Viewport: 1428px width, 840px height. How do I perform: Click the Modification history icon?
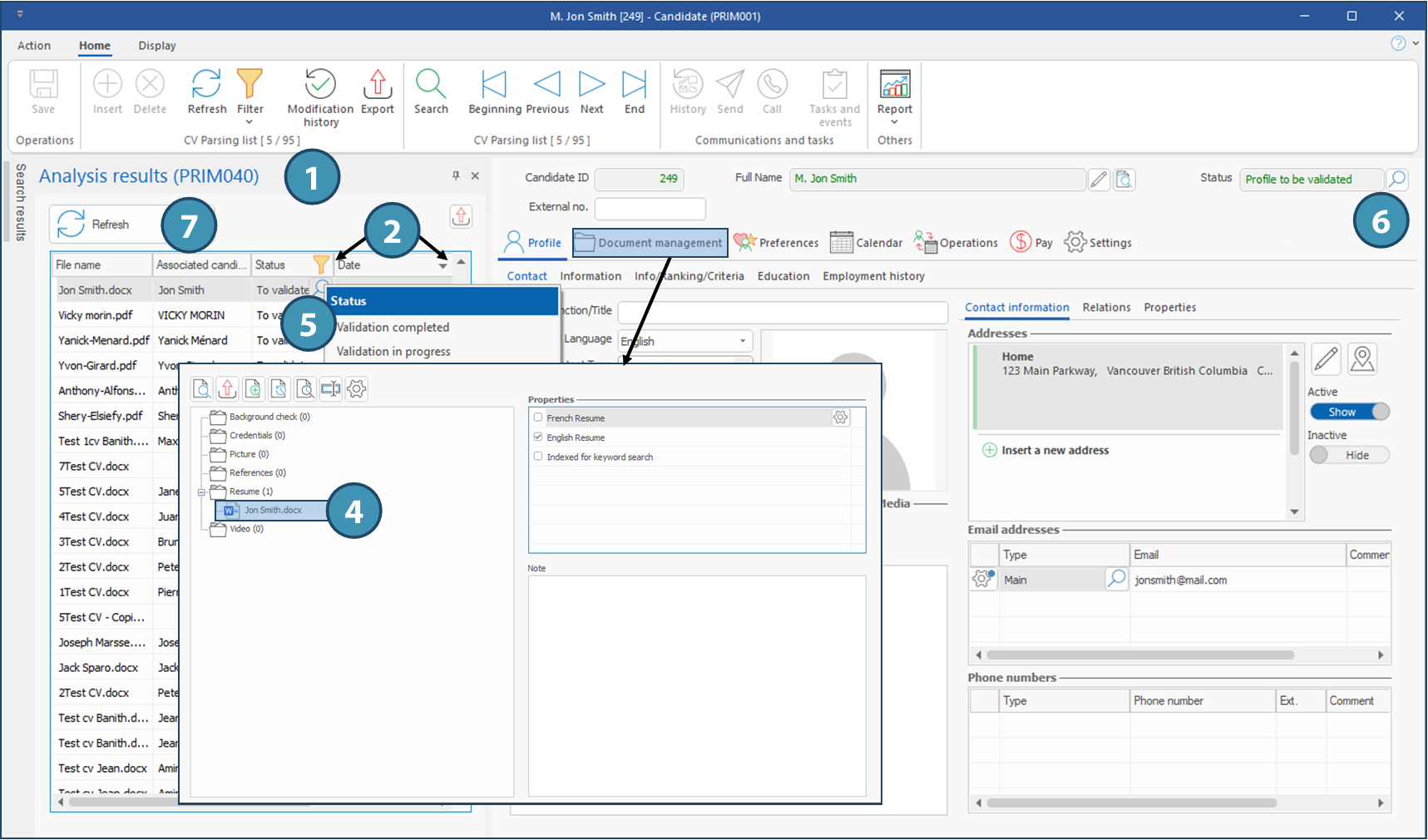[320, 85]
